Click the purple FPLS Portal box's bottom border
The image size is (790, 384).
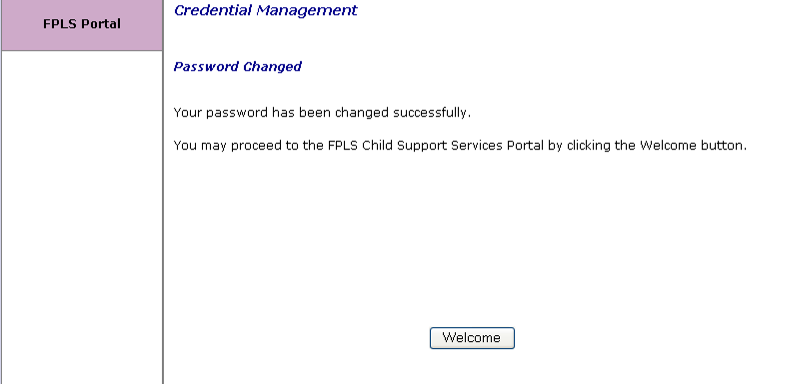point(82,50)
